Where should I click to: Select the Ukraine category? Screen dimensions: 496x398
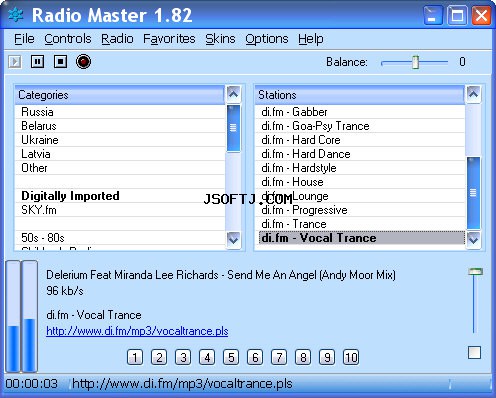click(x=120, y=140)
